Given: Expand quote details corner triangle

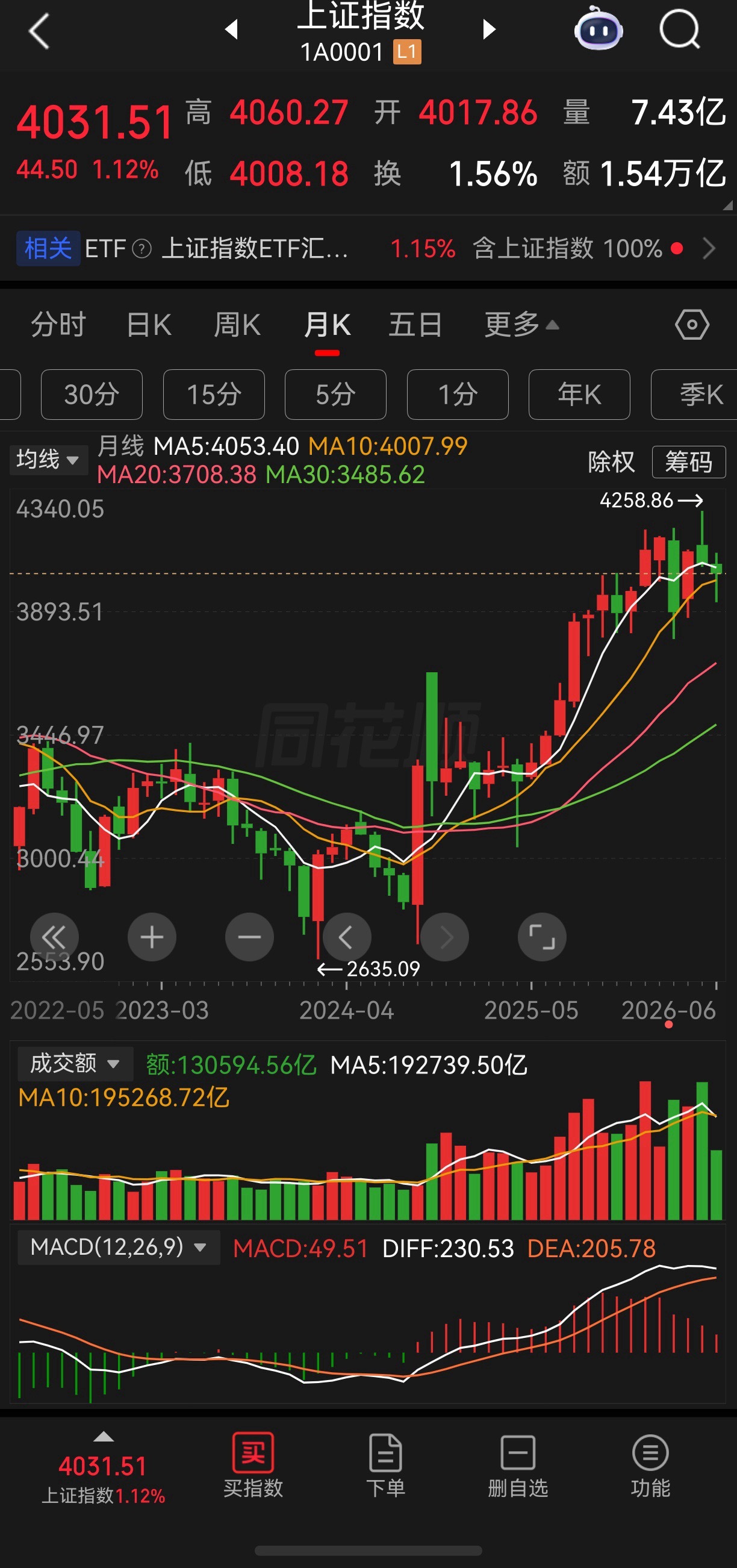Looking at the screenshot, I should 727,205.
